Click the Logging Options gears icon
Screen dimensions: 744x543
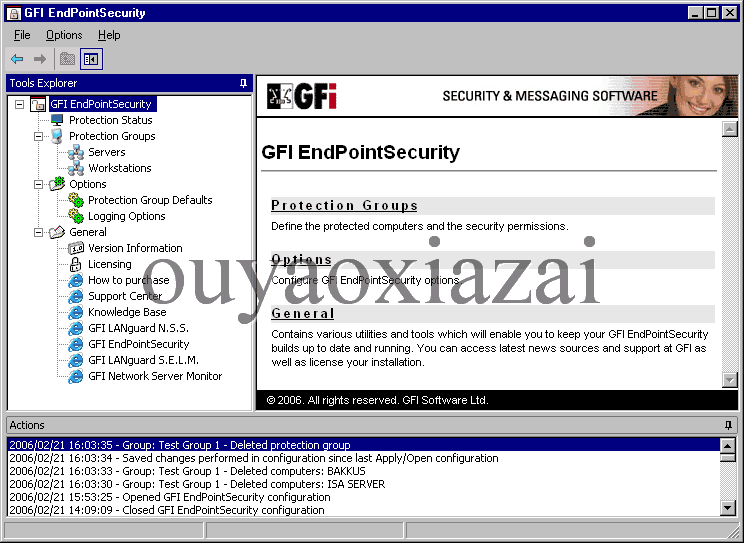tap(76, 216)
